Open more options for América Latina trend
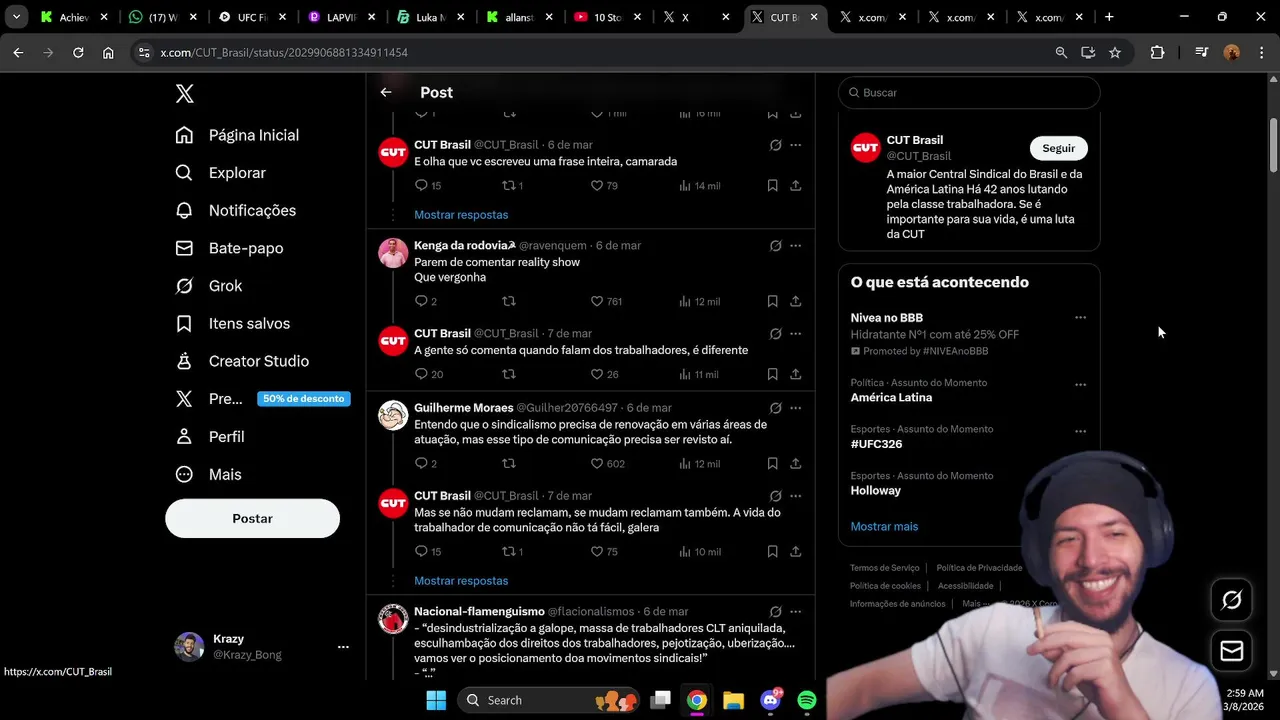 [1080, 385]
